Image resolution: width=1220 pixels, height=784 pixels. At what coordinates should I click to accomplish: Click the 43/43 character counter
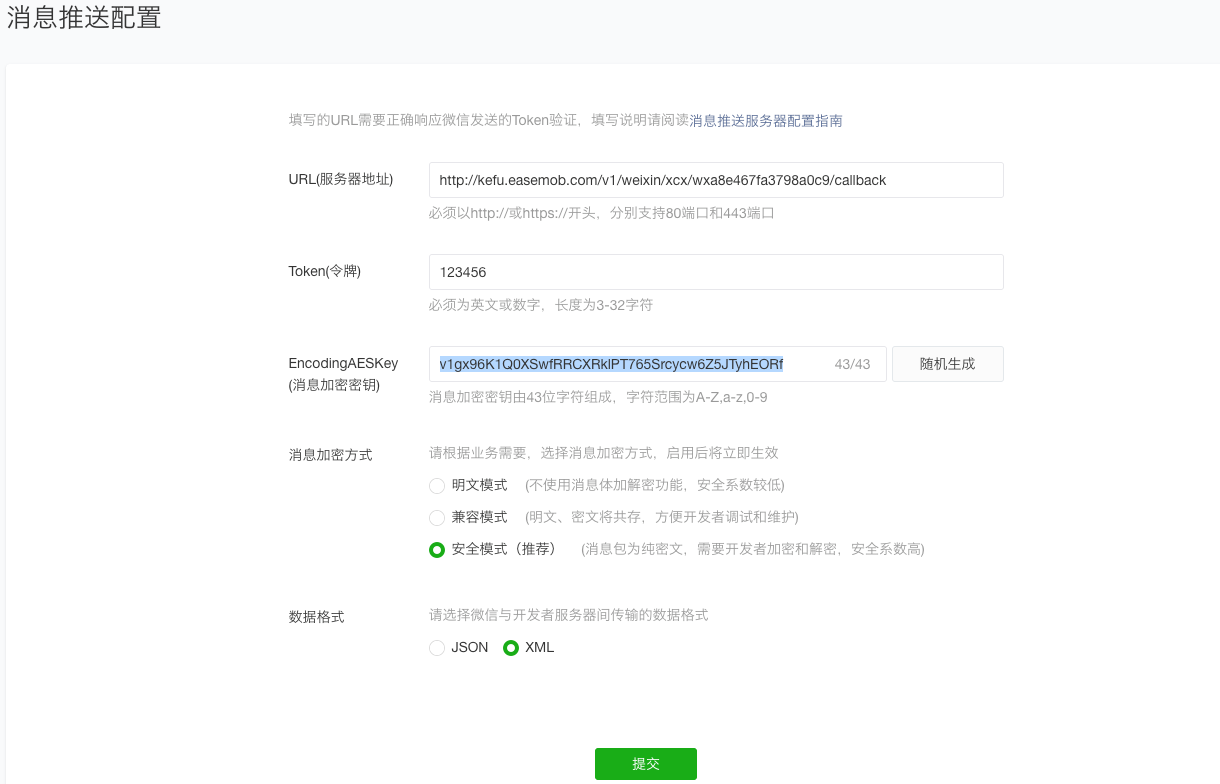(x=852, y=365)
